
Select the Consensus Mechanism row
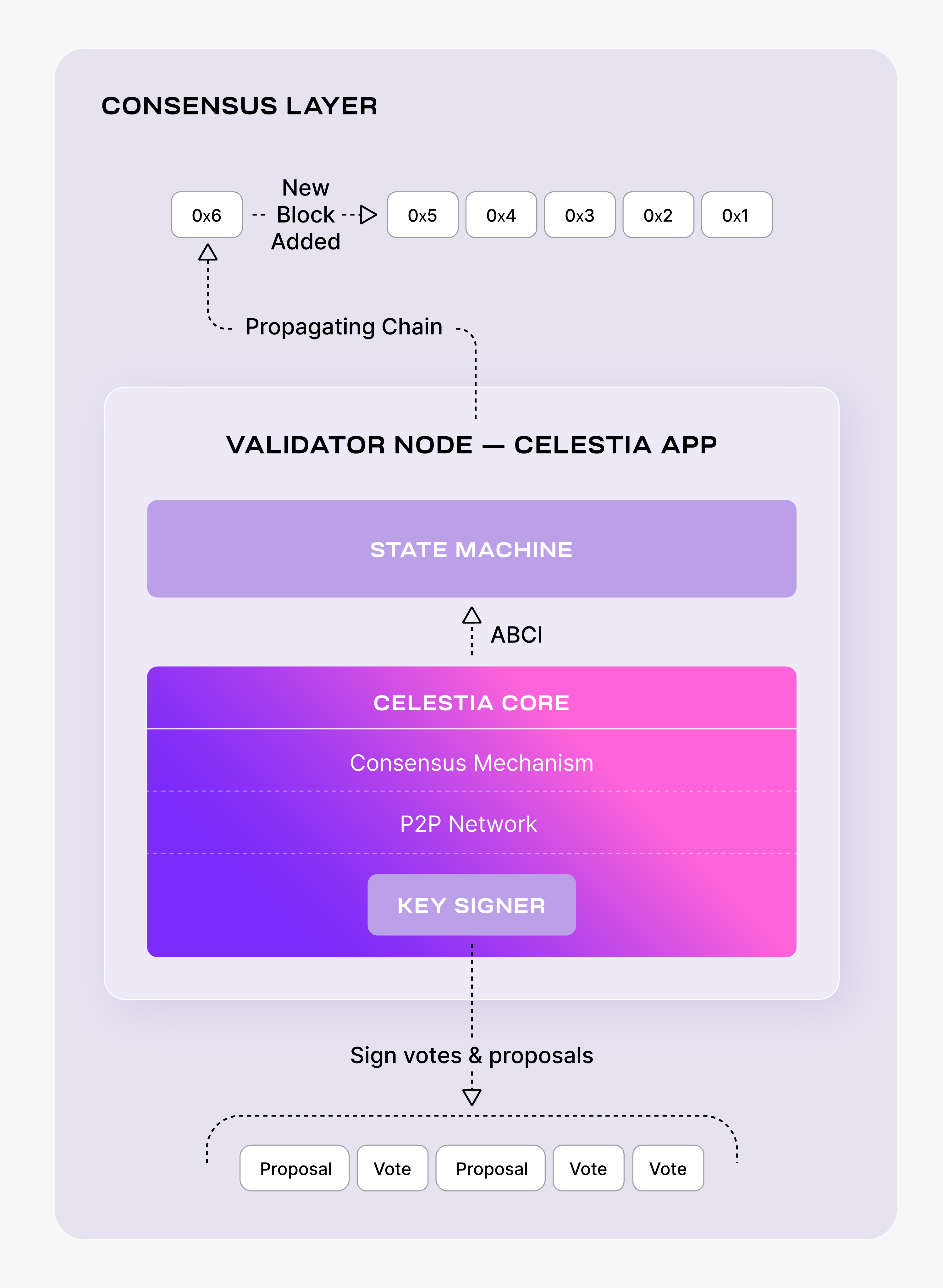tap(472, 763)
